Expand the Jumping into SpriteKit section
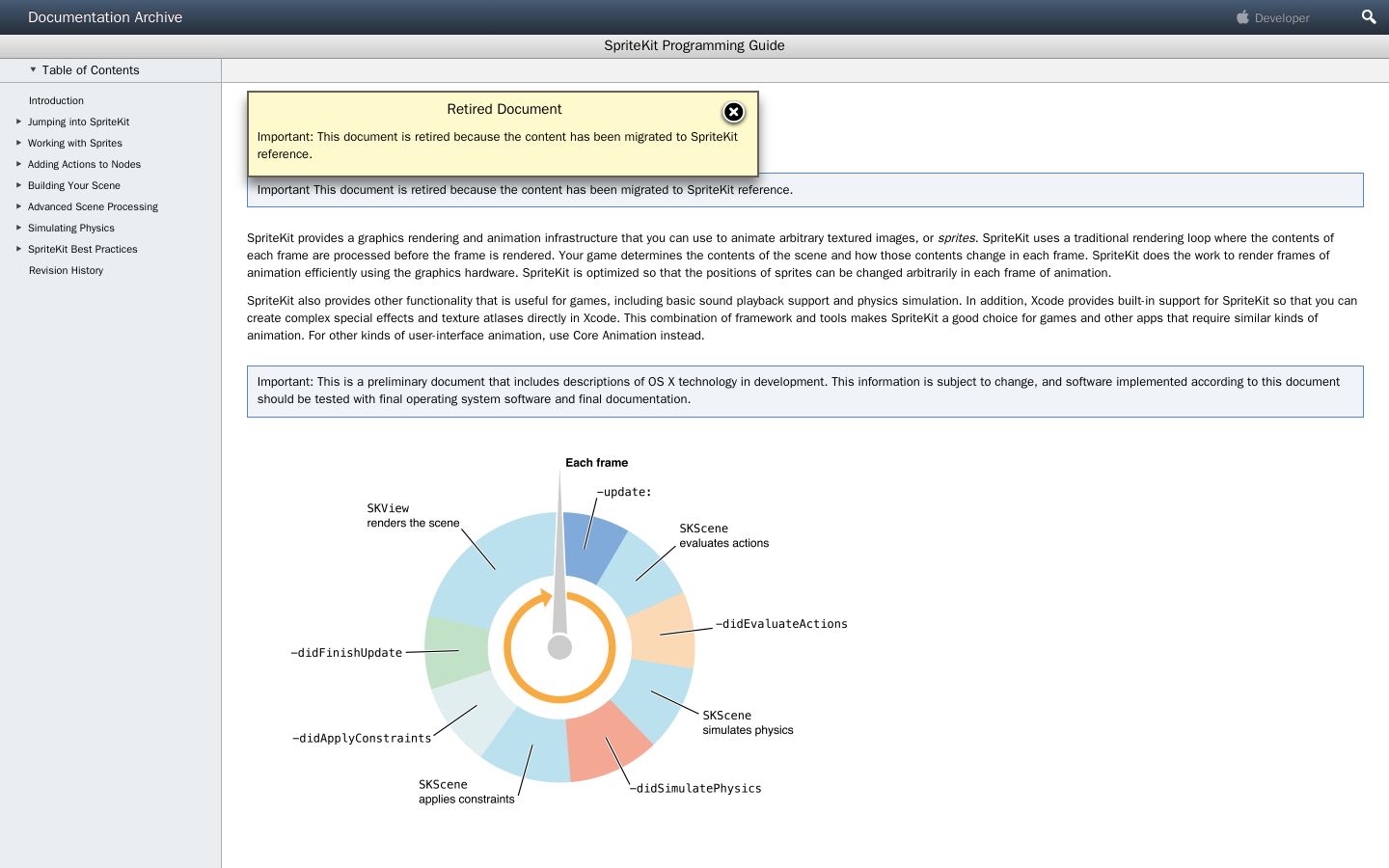This screenshot has height=868, width=1389. [18, 122]
